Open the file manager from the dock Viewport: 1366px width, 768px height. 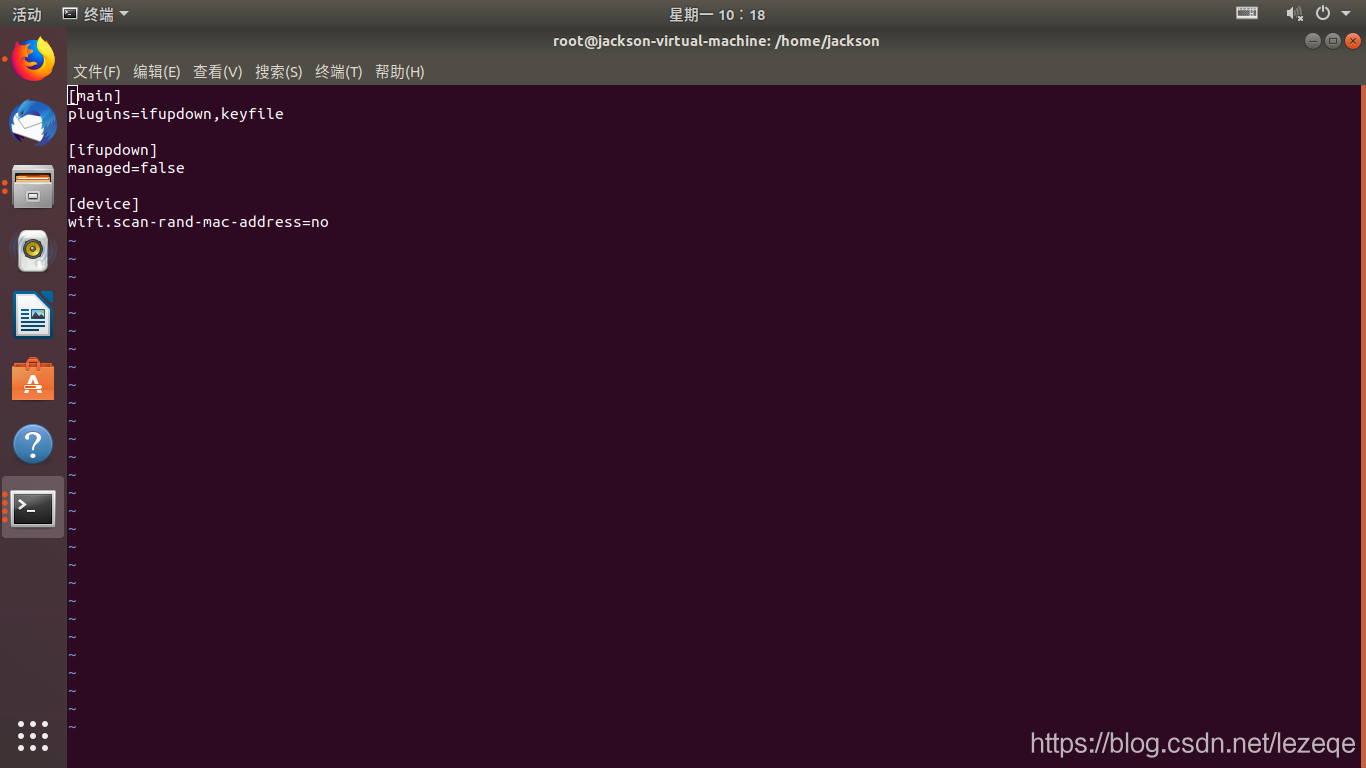pyautogui.click(x=33, y=187)
